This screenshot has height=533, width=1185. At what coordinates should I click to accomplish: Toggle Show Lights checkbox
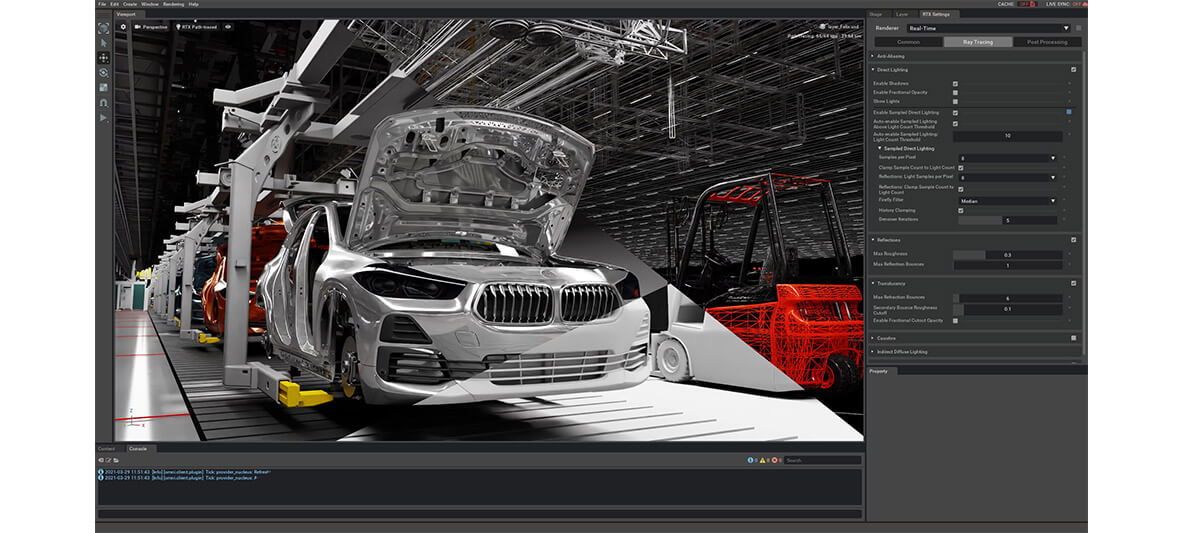(x=955, y=101)
